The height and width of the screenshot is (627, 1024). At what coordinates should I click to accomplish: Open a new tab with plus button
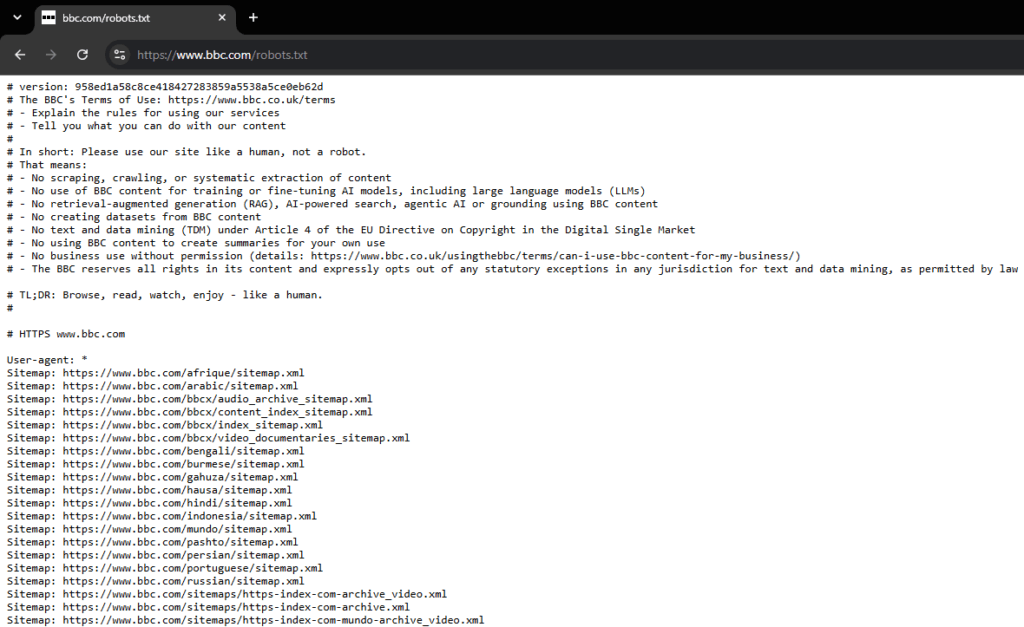click(253, 18)
